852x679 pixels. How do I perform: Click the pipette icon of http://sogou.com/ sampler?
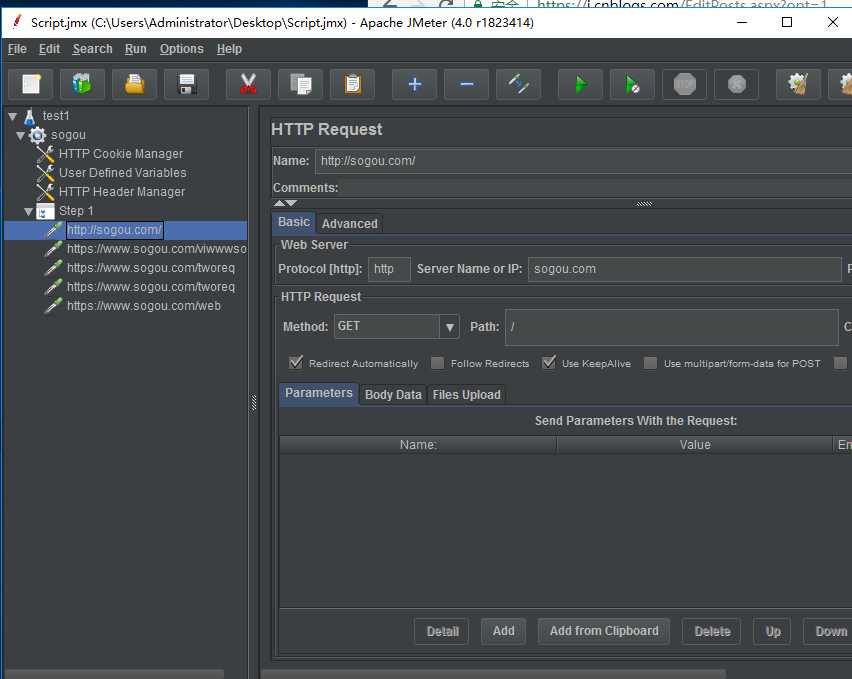[53, 230]
